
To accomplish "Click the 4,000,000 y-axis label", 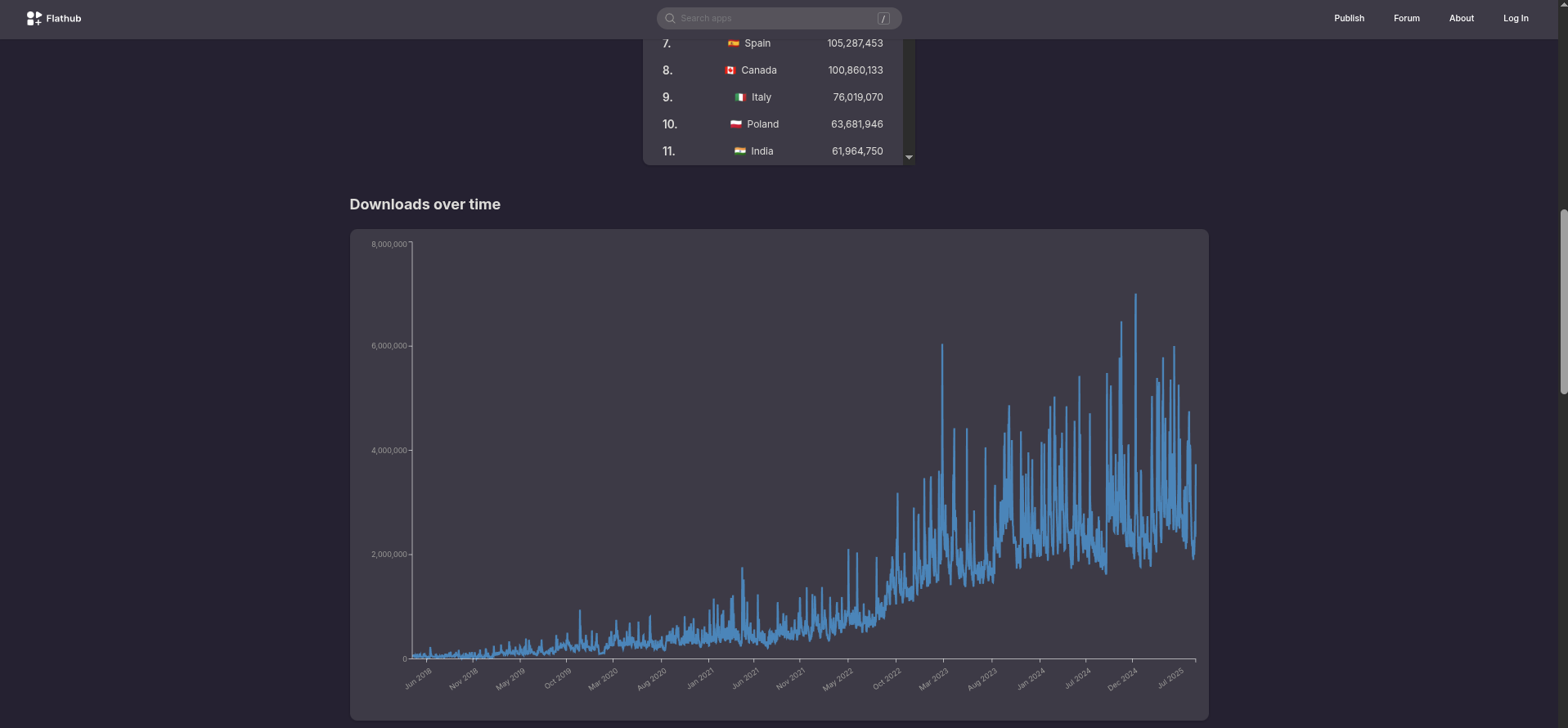I will pyautogui.click(x=389, y=451).
